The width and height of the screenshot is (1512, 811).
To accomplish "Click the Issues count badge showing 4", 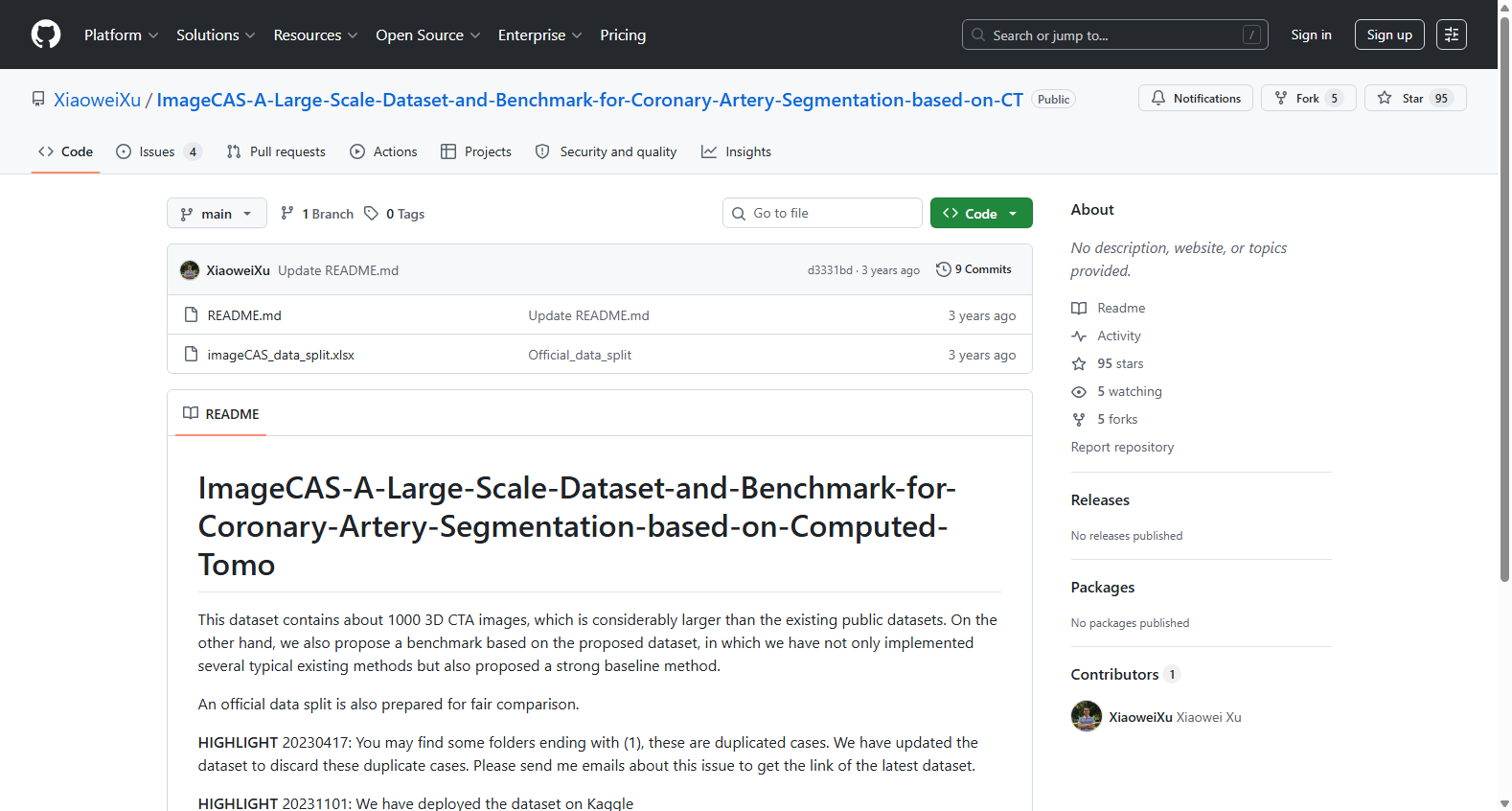I will (193, 151).
